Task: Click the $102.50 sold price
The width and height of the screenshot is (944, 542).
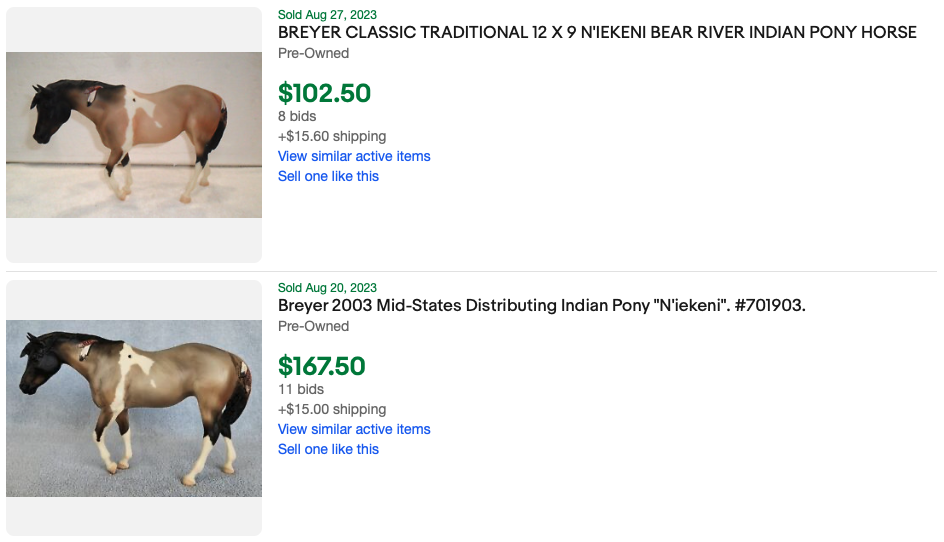Action: point(324,93)
